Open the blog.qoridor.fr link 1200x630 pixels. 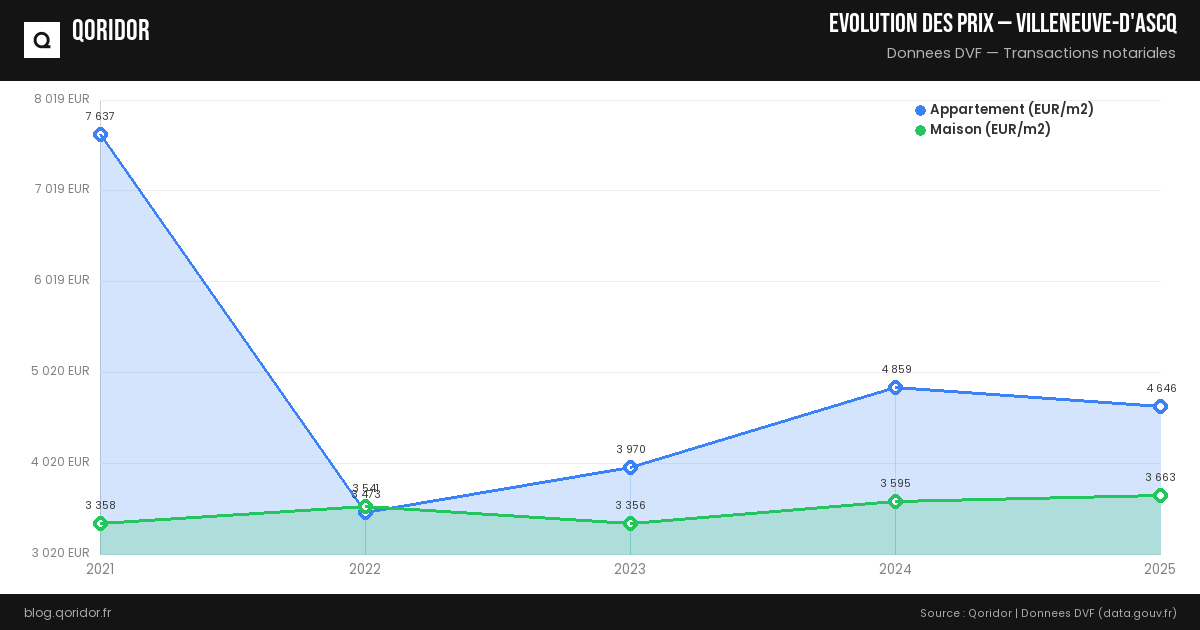67,613
